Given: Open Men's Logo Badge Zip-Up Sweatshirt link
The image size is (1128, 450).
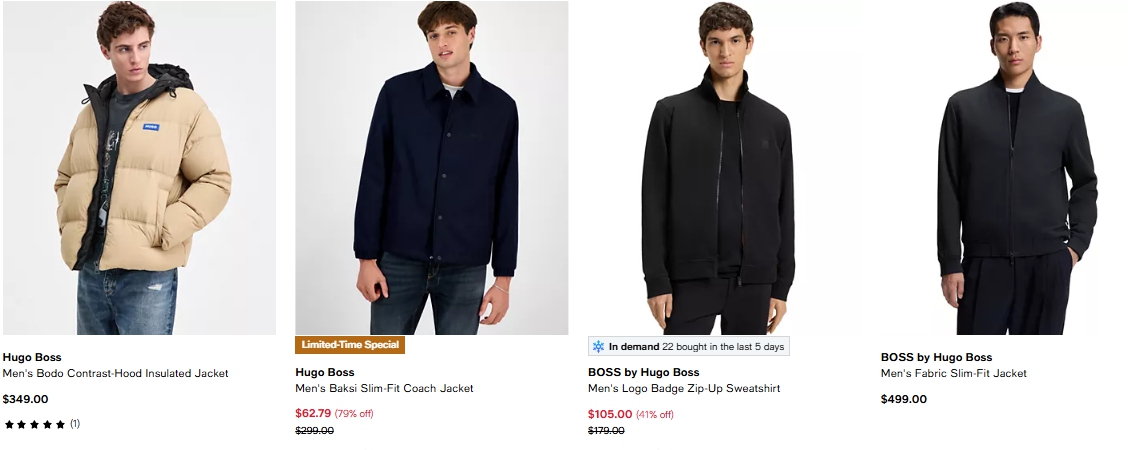Looking at the screenshot, I should (x=684, y=388).
